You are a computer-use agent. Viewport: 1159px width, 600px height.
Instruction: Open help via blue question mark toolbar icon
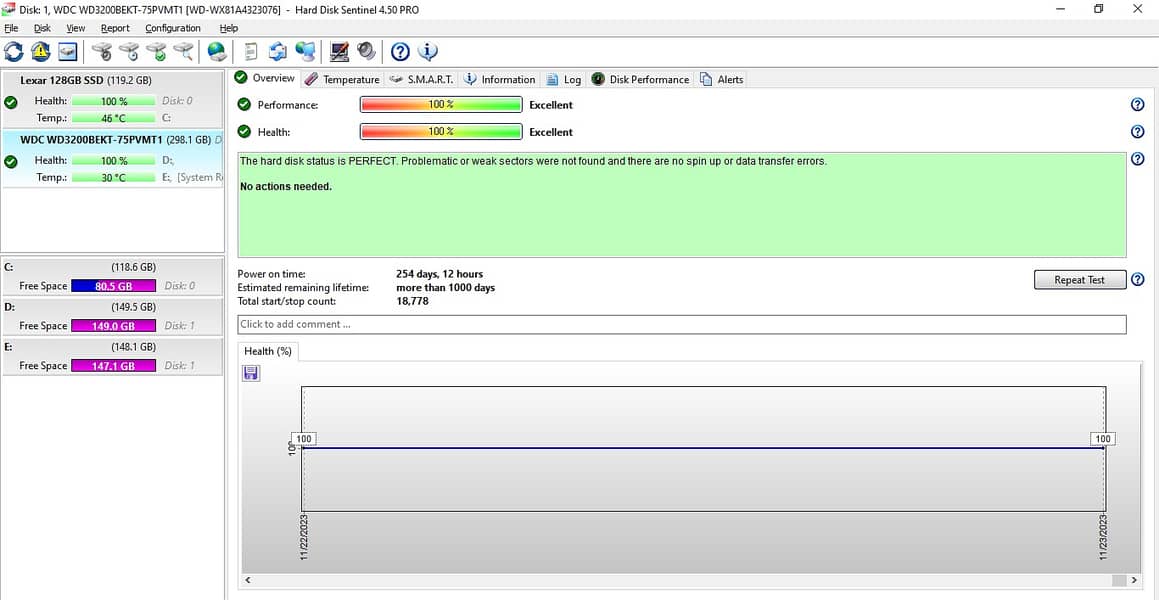pos(400,51)
